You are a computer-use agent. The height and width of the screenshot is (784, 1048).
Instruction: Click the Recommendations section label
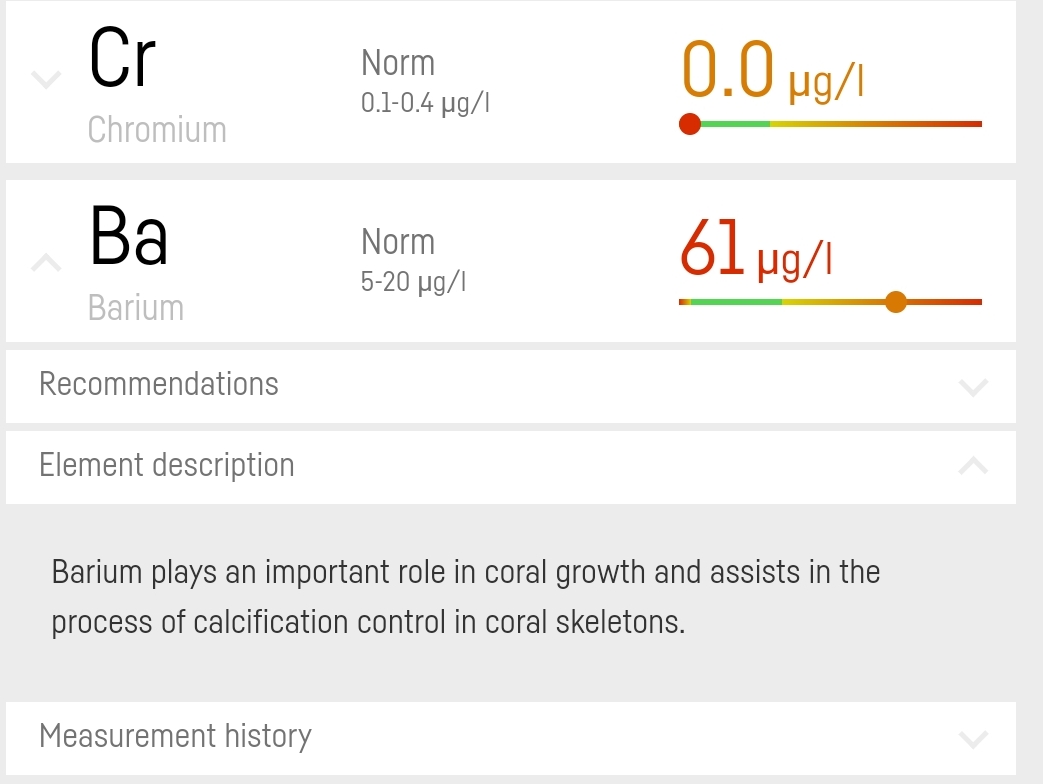[x=159, y=384]
